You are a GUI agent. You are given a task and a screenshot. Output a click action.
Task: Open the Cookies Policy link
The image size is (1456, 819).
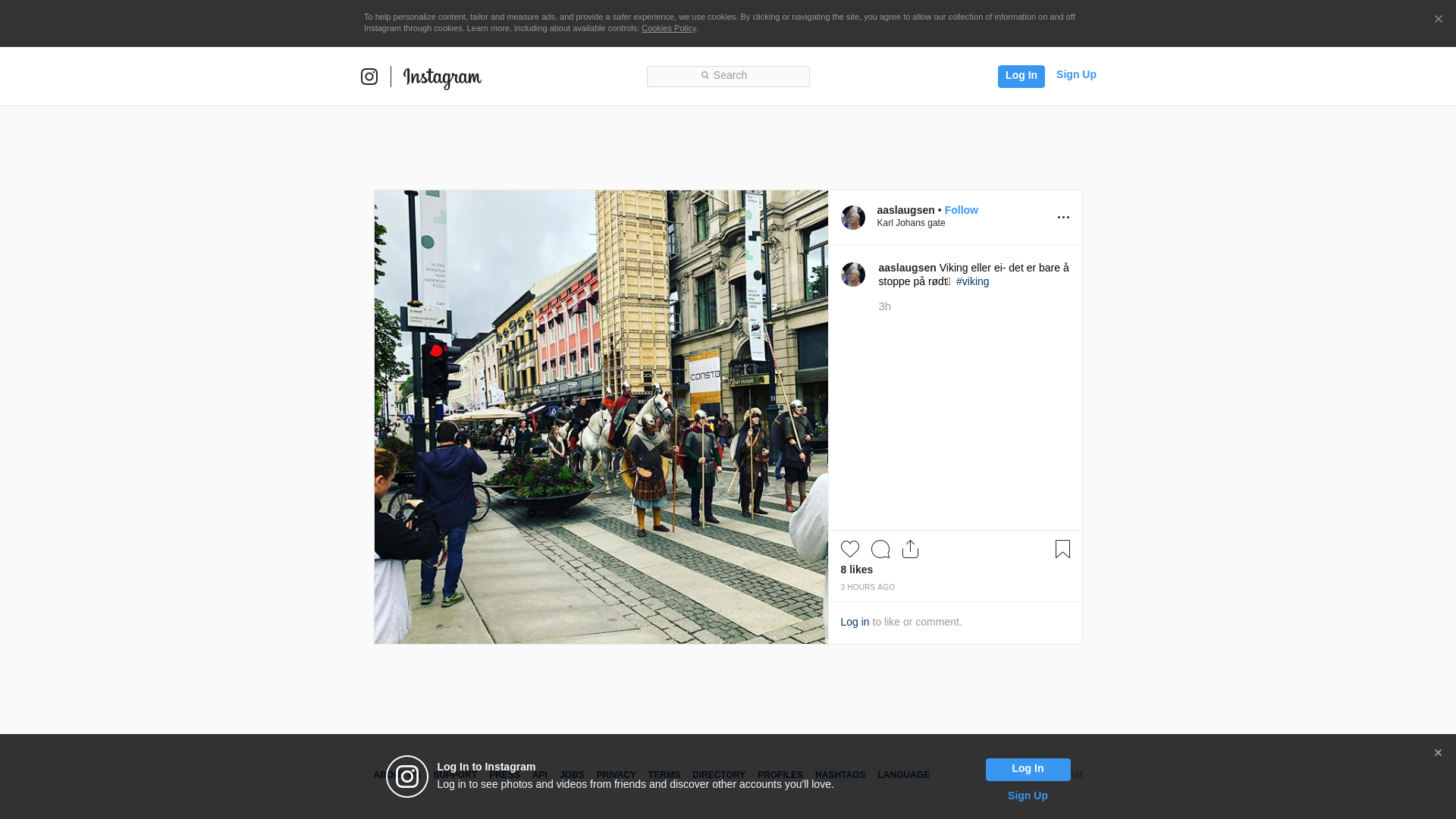668,28
